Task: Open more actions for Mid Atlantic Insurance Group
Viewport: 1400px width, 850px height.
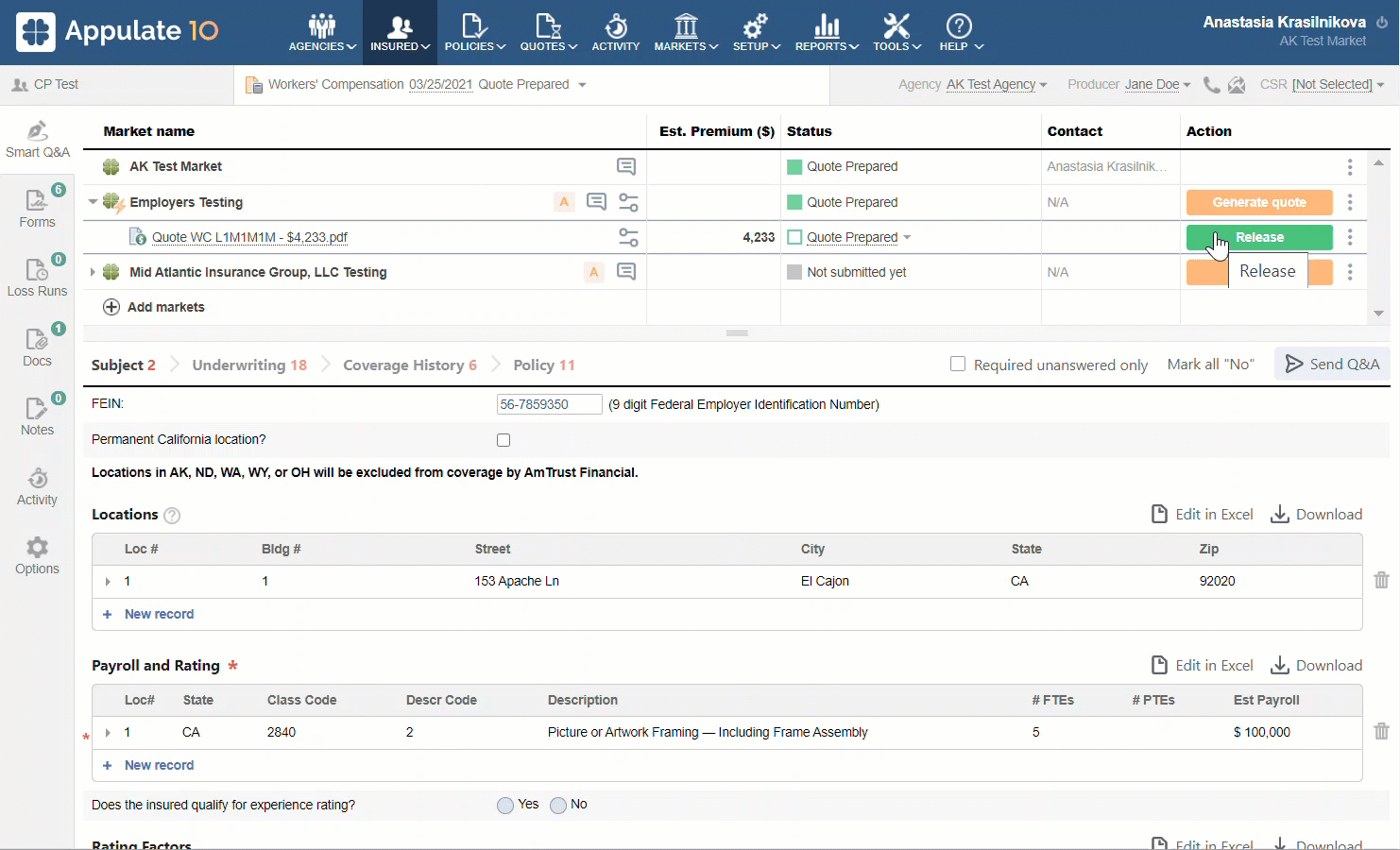Action: 1350,272
